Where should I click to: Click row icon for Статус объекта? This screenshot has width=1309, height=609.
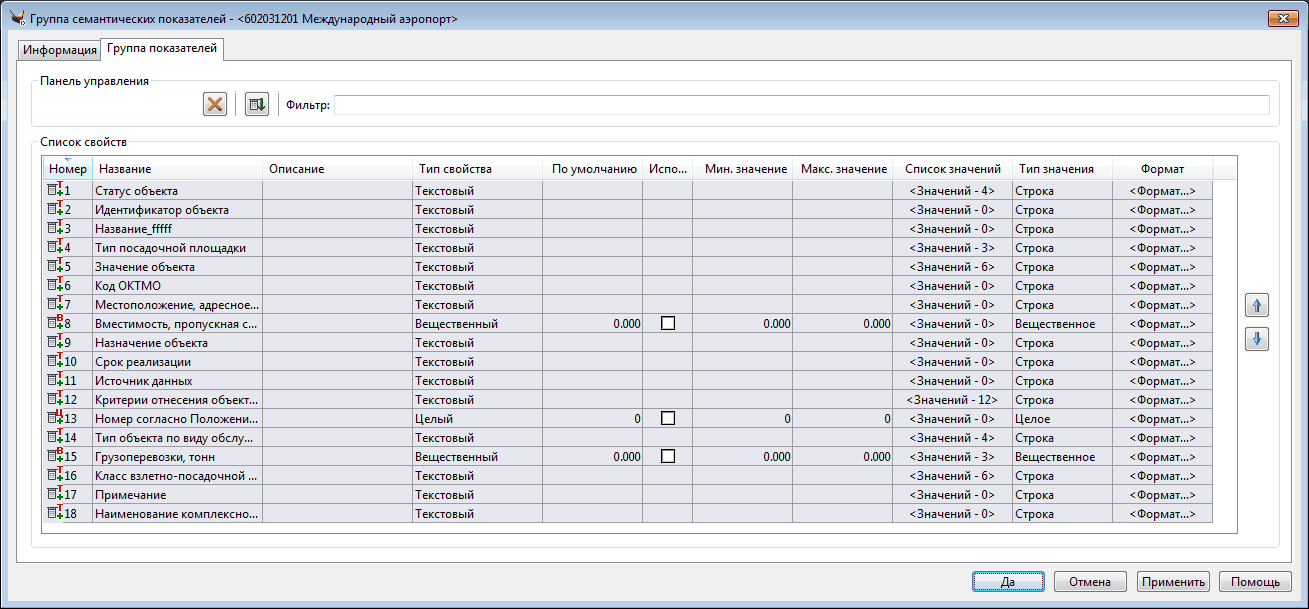coord(53,190)
